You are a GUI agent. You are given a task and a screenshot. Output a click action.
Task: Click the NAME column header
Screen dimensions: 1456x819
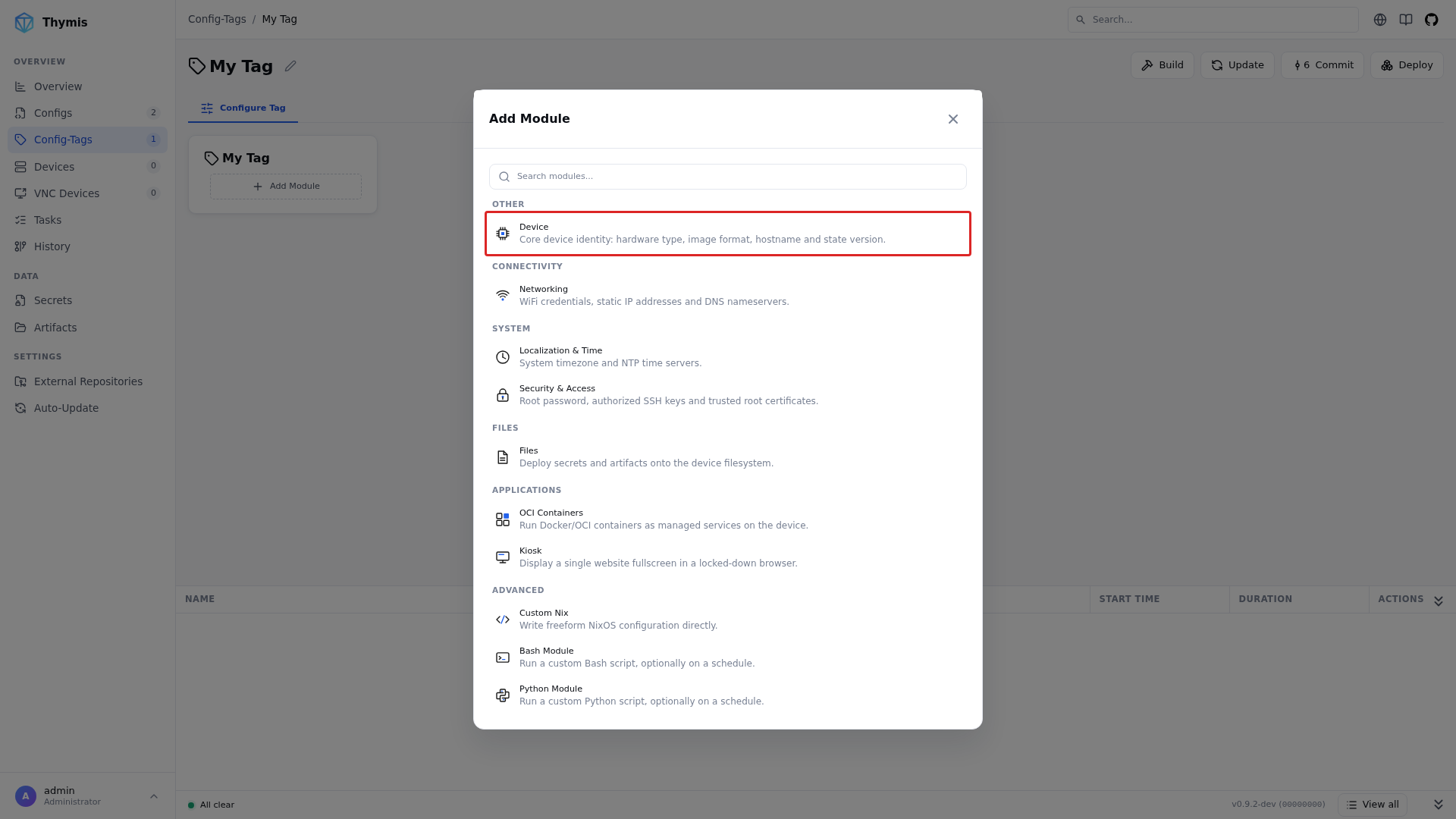click(200, 599)
